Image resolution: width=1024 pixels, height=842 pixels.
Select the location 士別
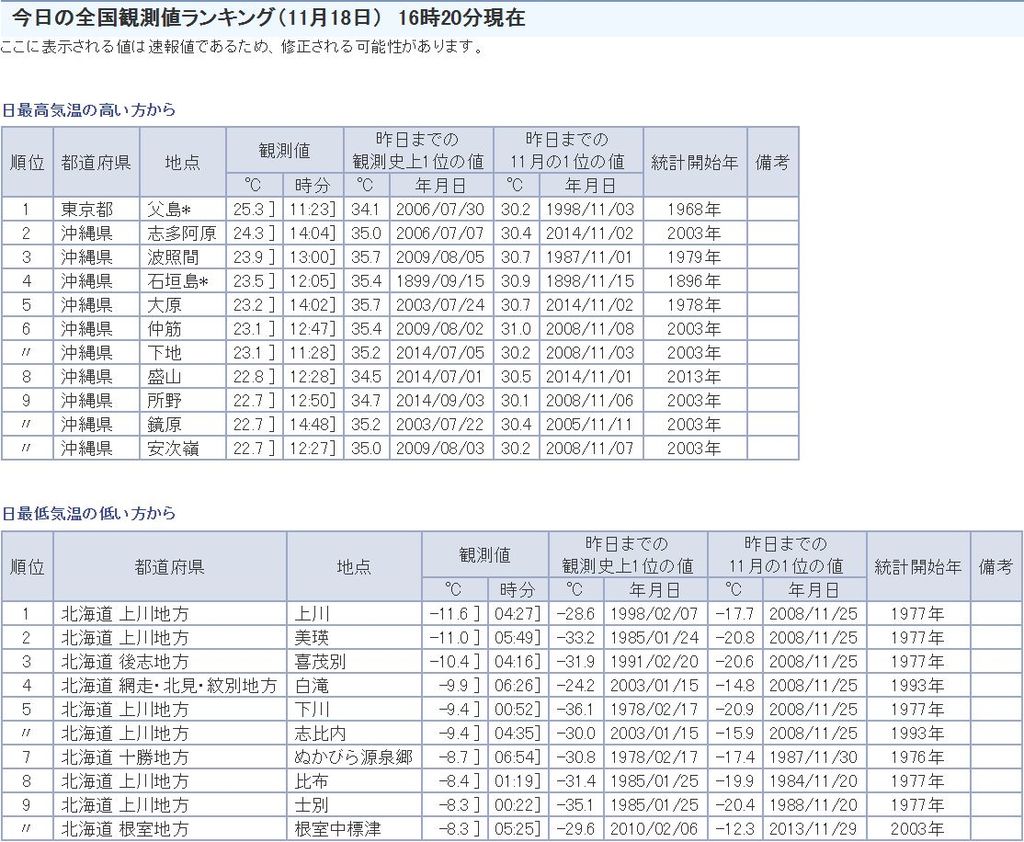point(312,805)
